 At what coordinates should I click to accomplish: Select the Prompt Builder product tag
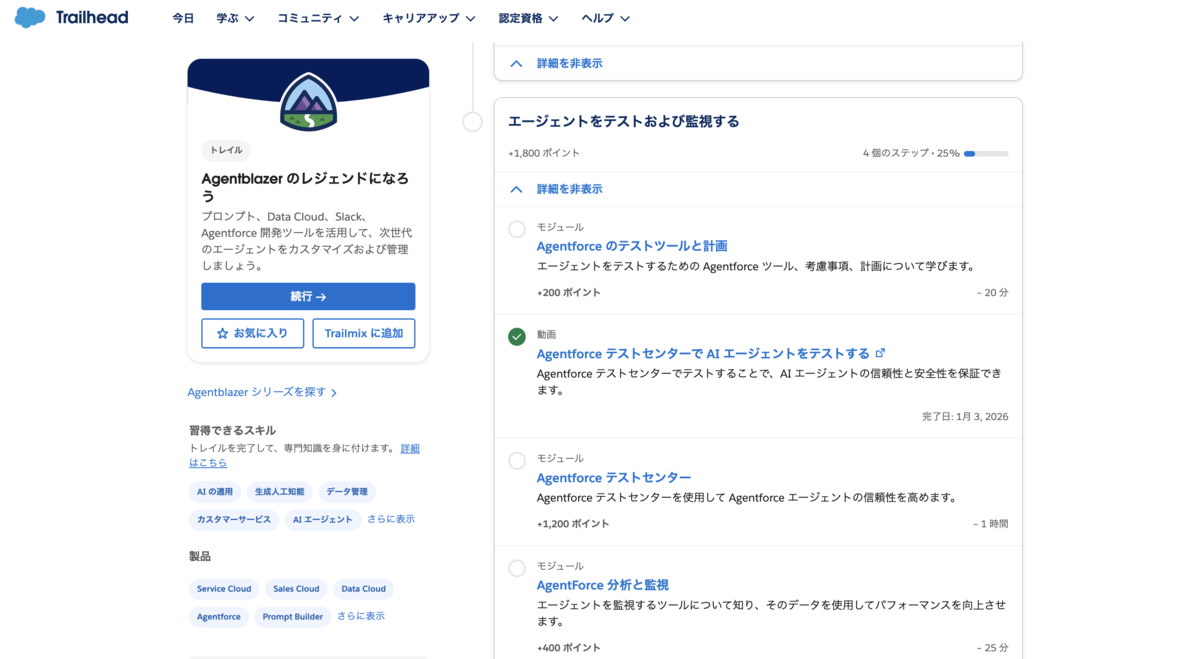(x=293, y=617)
